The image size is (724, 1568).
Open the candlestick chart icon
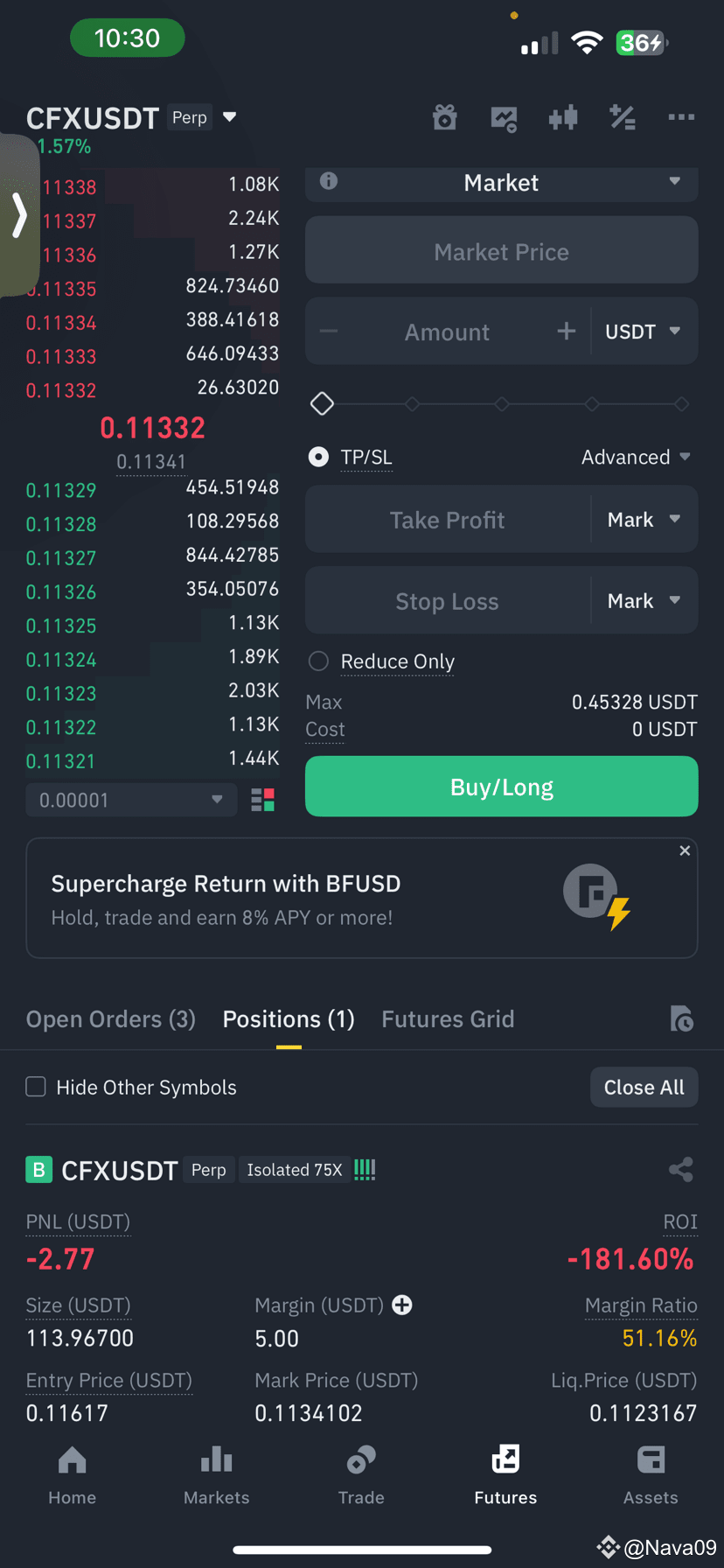tap(563, 117)
